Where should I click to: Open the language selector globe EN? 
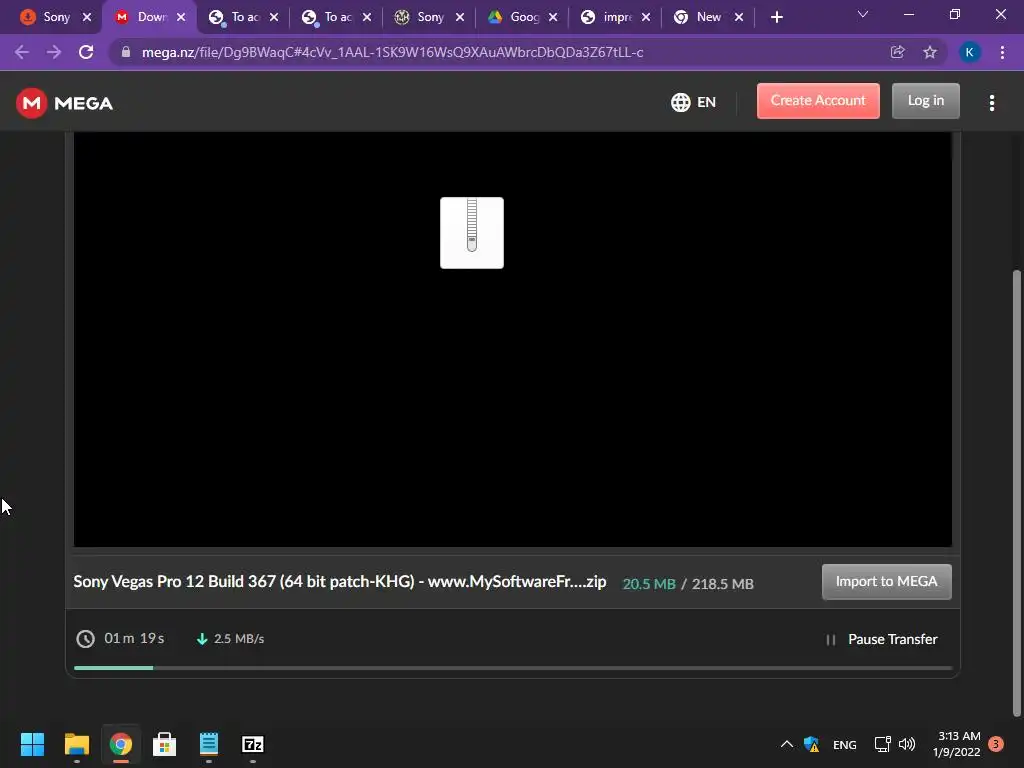(693, 102)
